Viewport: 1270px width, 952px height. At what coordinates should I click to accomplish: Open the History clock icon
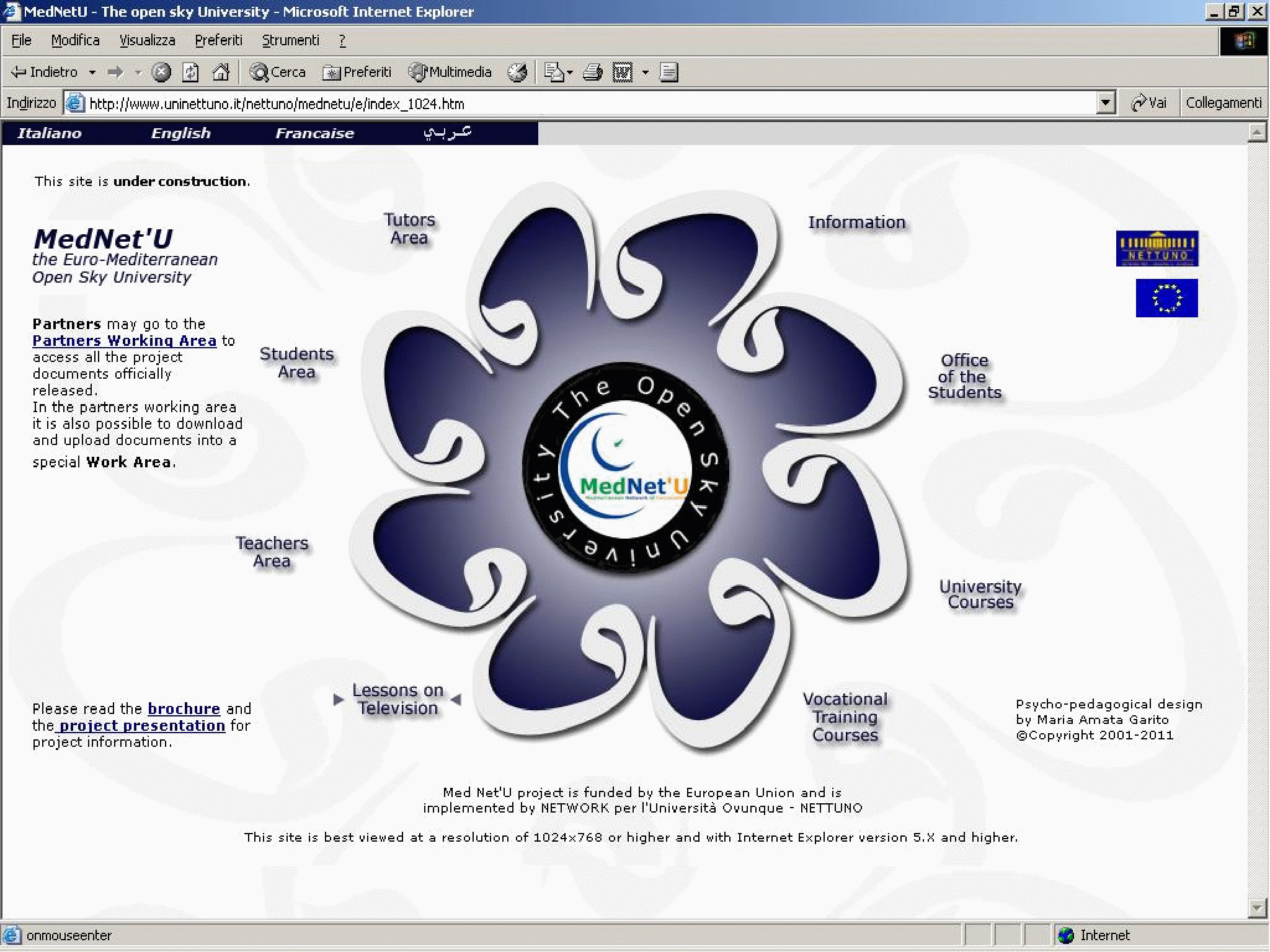tap(517, 73)
